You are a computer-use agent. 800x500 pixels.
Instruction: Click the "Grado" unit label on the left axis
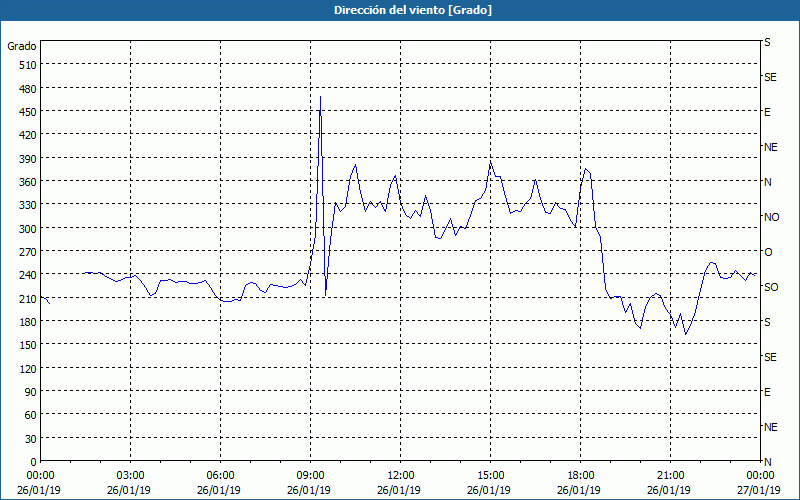point(22,46)
